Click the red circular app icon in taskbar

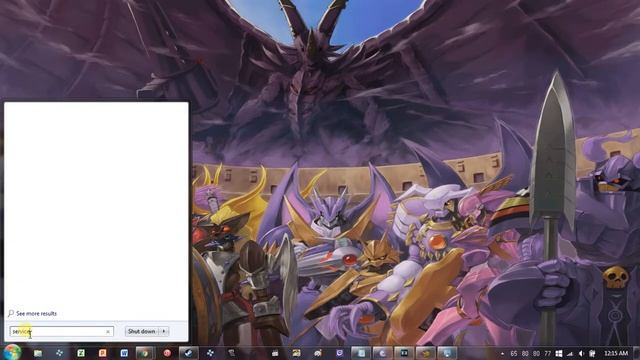pyautogui.click(x=167, y=353)
